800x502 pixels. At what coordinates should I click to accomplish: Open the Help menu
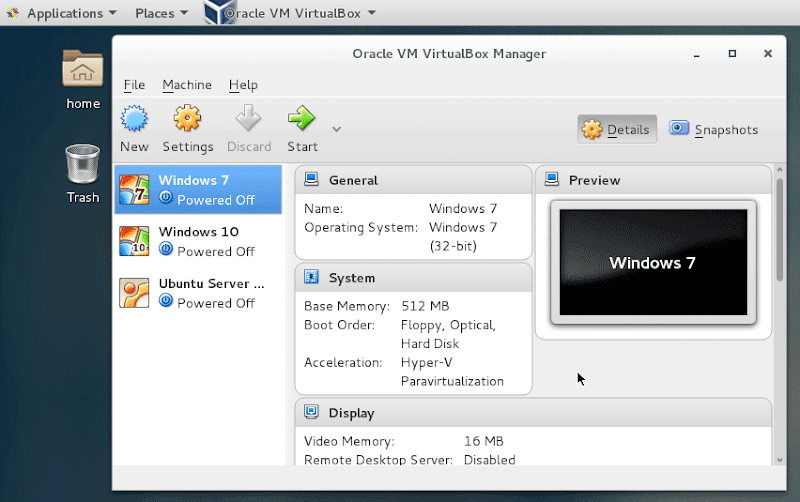point(243,85)
